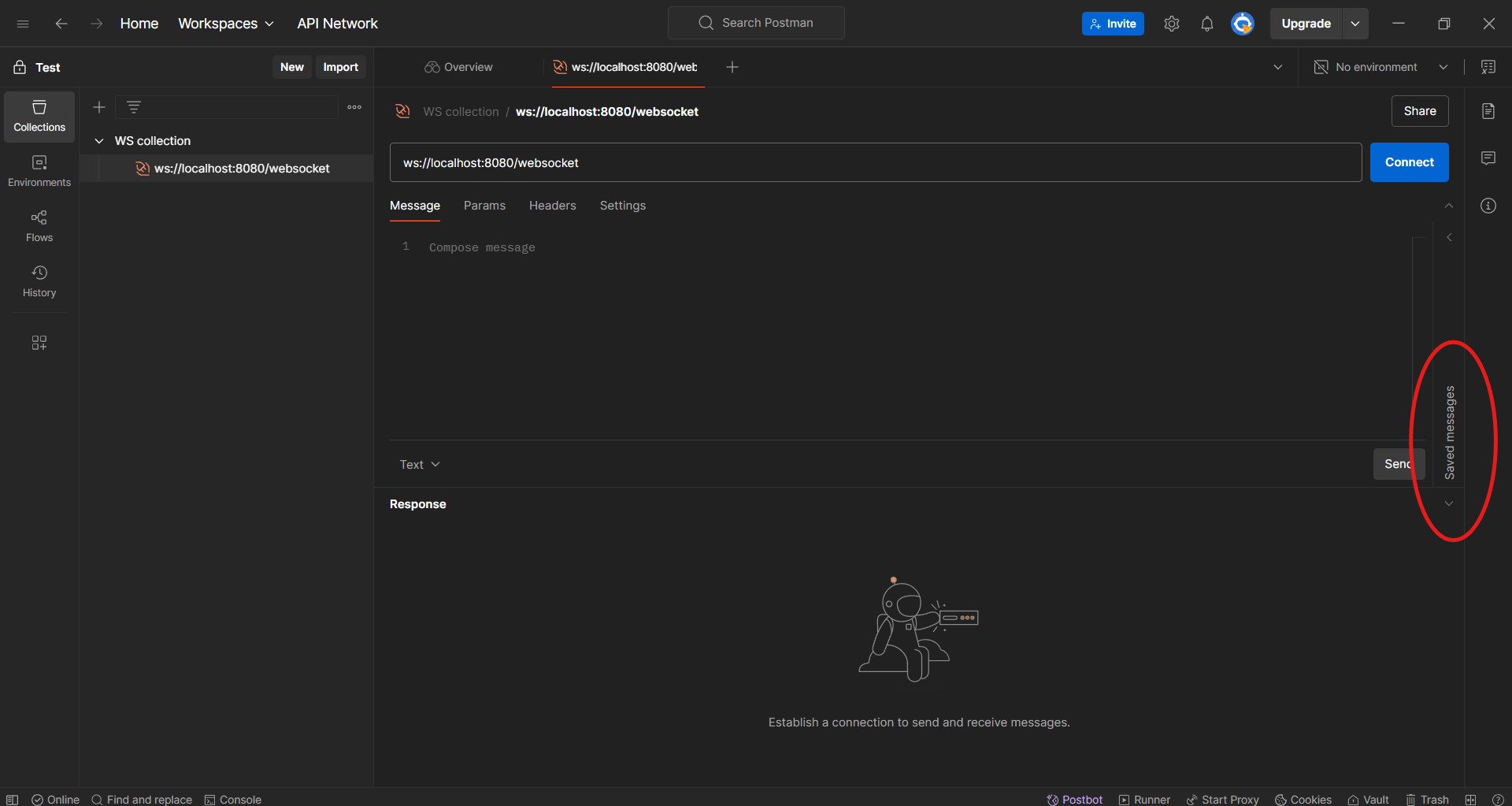1512x806 pixels.
Task: Open Flows in the sidebar
Action: pos(39,227)
